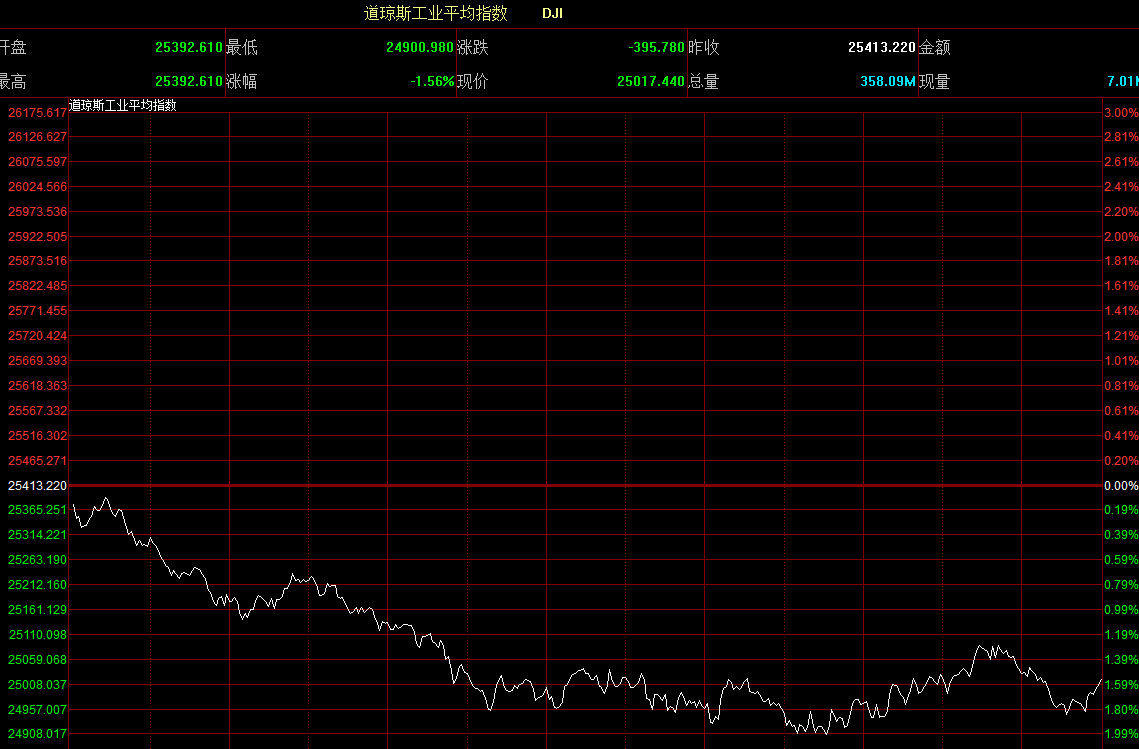1139x749 pixels.
Task: Click the 涨幅 value -1.56%
Action: (x=432, y=81)
